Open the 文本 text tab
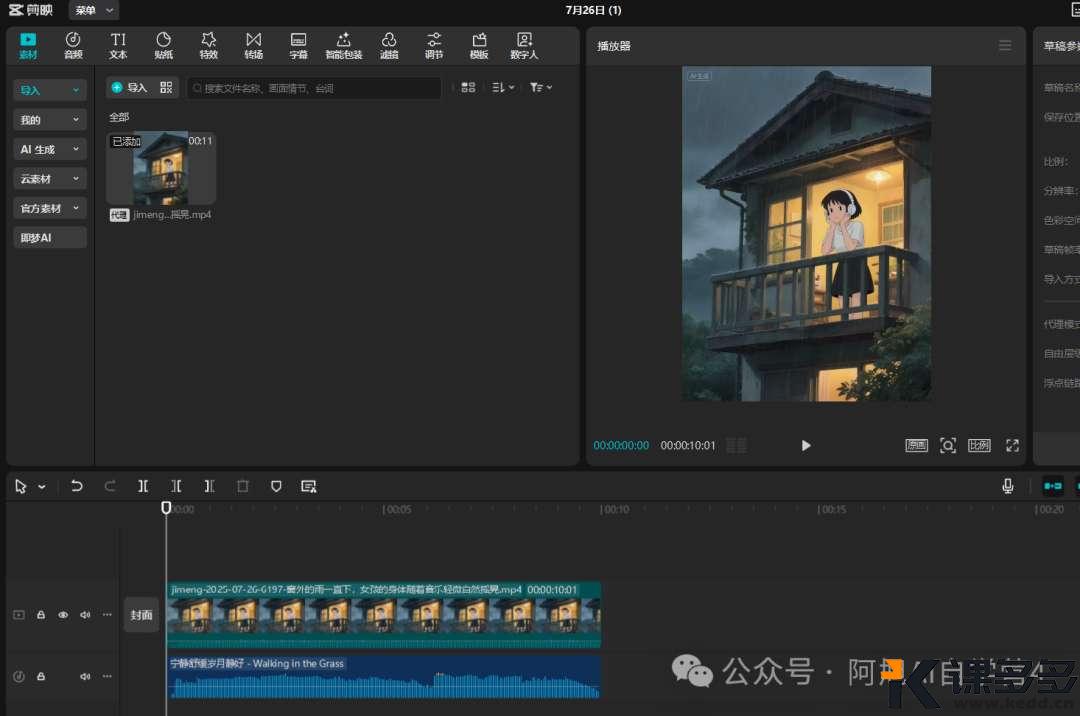This screenshot has height=716, width=1080. pos(118,45)
